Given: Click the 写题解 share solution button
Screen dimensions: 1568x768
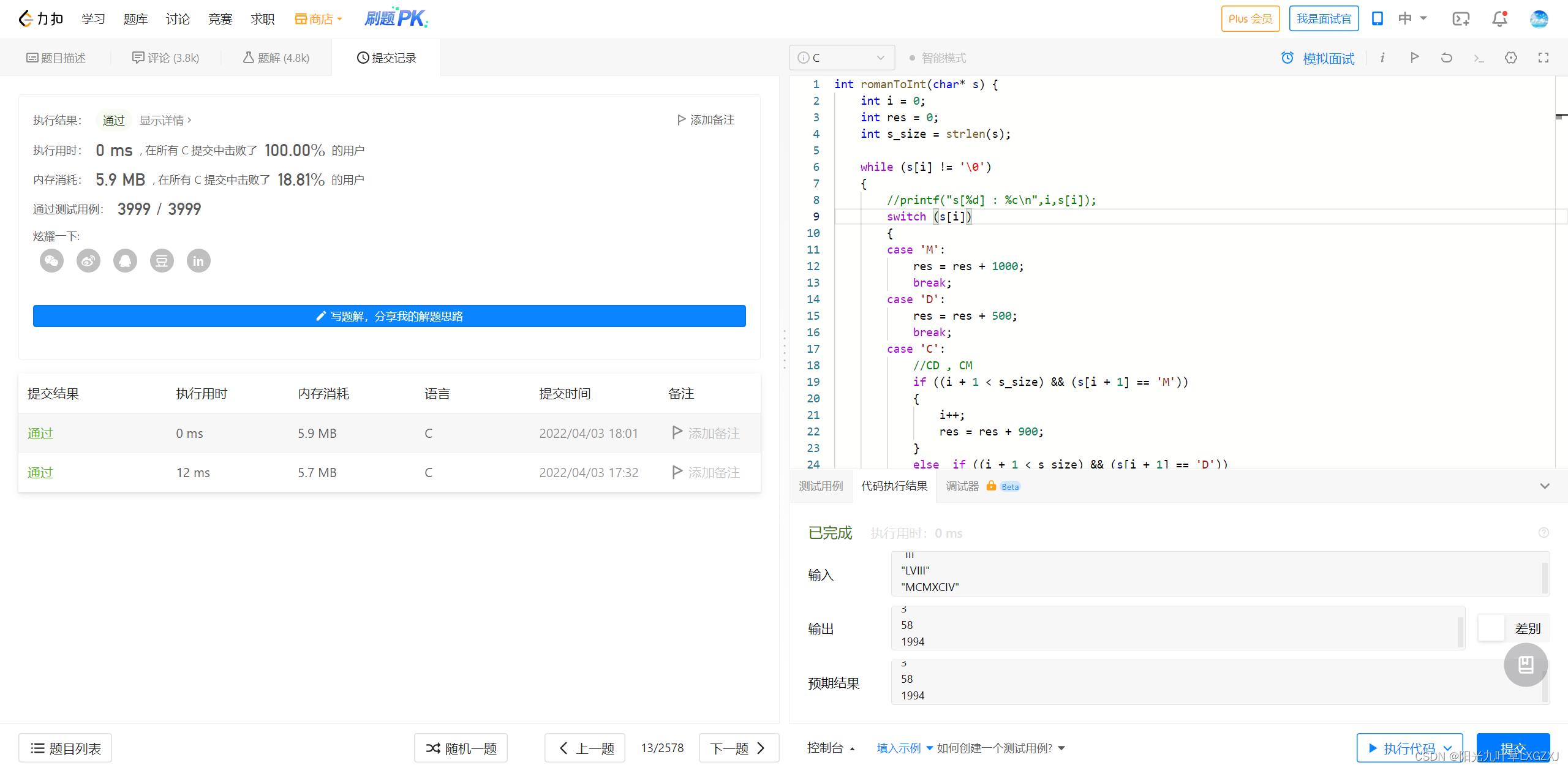Looking at the screenshot, I should (390, 316).
